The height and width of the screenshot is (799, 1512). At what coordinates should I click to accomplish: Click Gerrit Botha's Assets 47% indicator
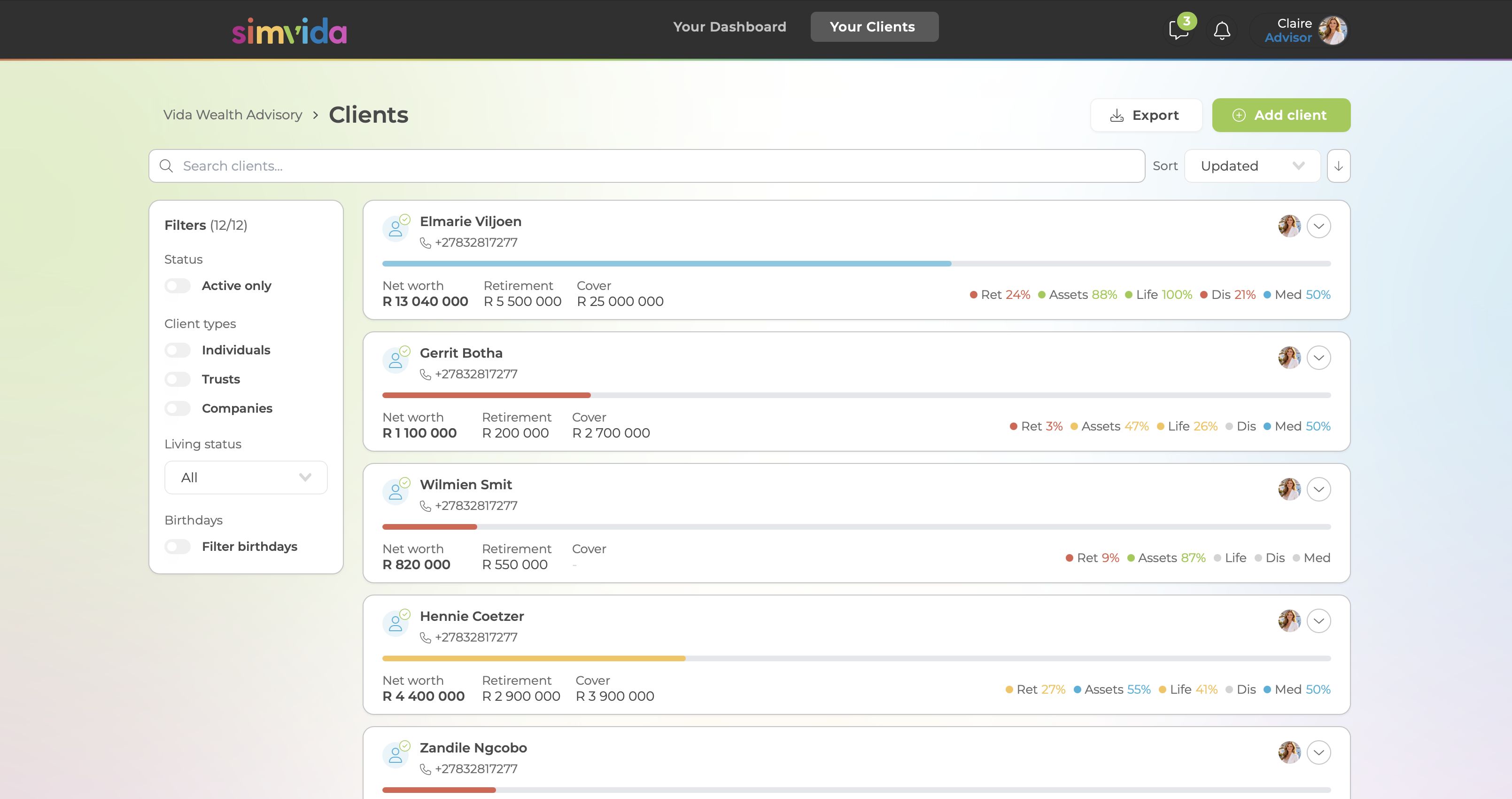tap(1110, 427)
